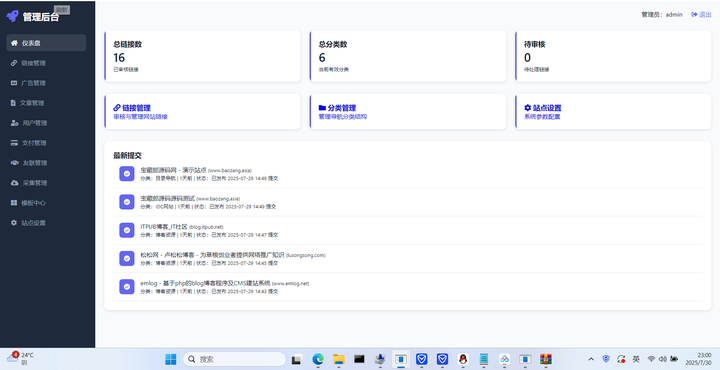The height and width of the screenshot is (370, 720).
Task: Open Microsoft Edge from the taskbar
Action: (318, 359)
